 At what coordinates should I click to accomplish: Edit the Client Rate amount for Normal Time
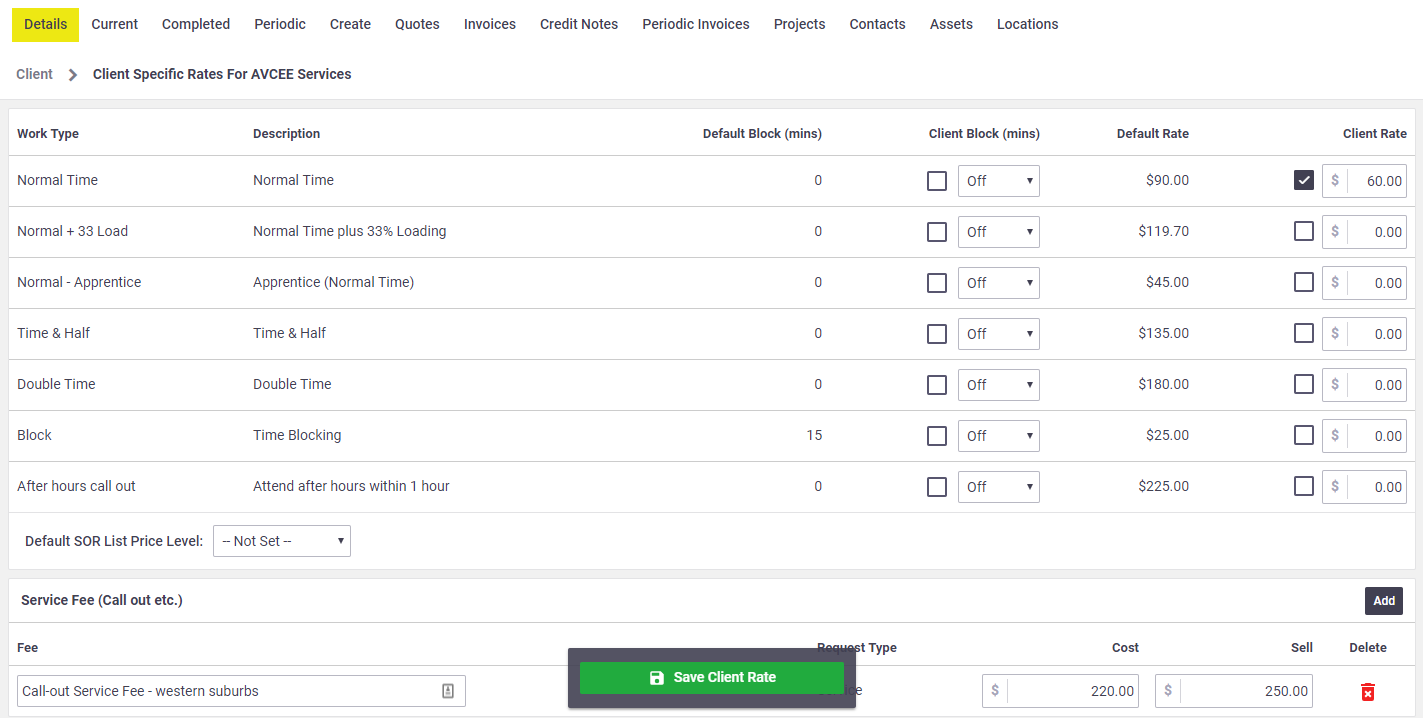pyautogui.click(x=1364, y=181)
